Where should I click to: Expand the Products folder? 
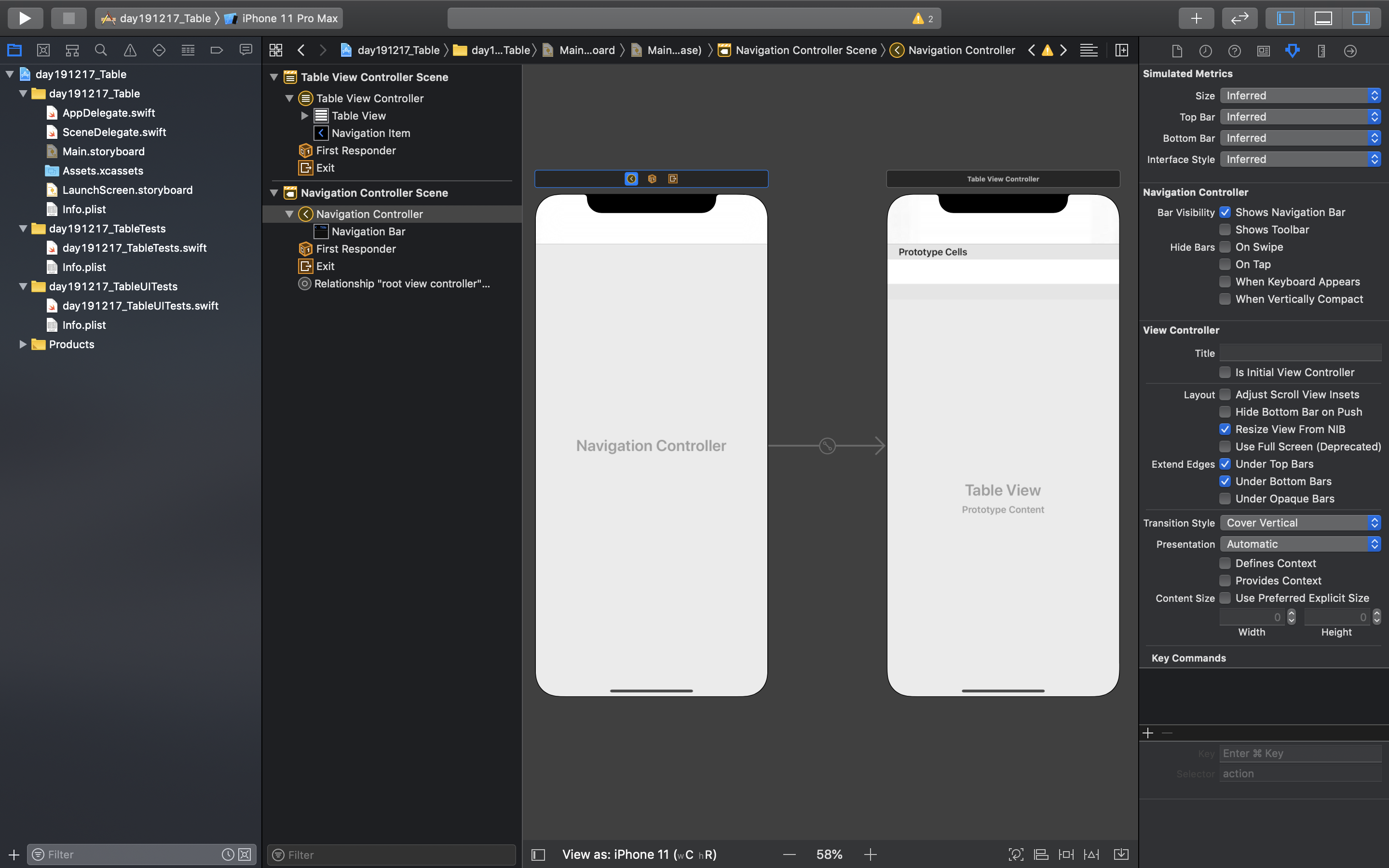(23, 344)
